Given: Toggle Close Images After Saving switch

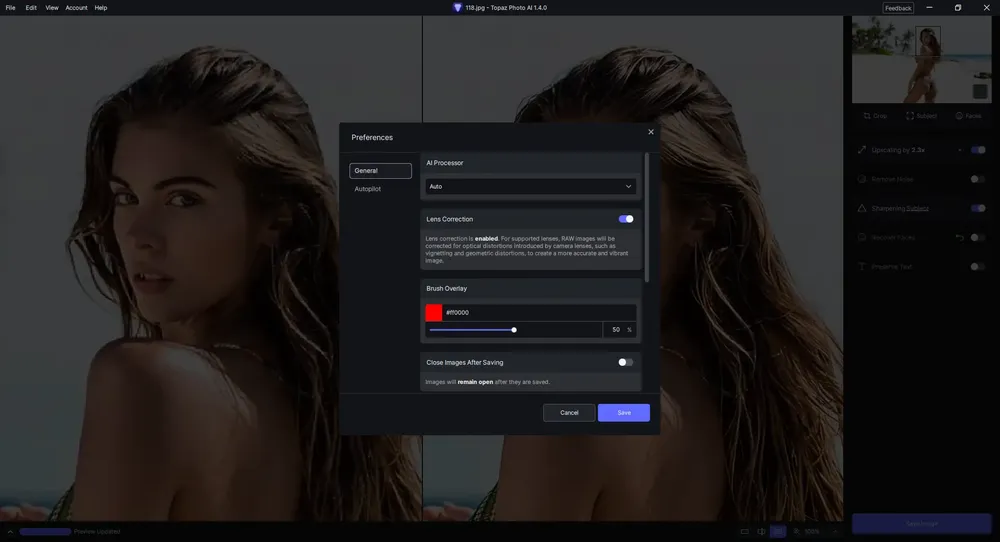Looking at the screenshot, I should (626, 362).
